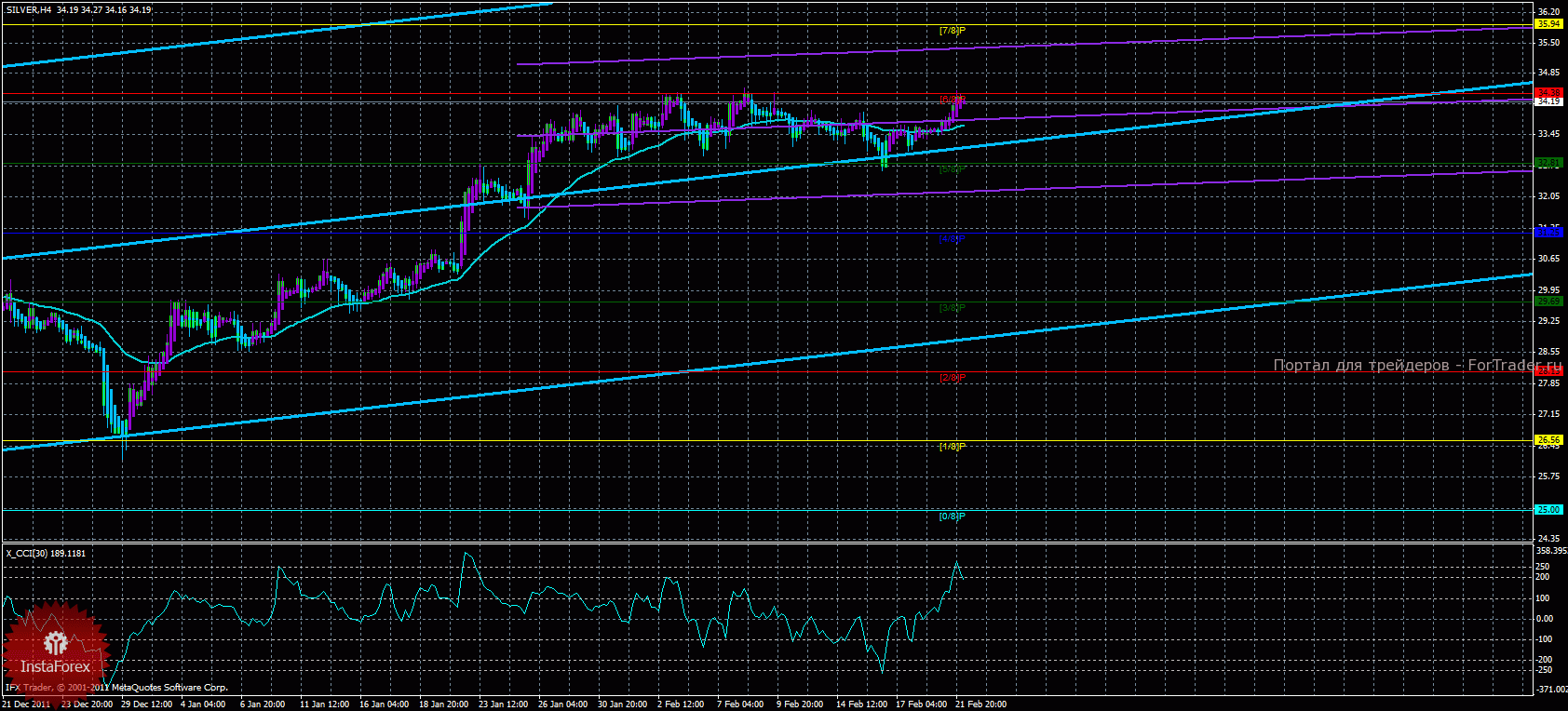Screen dimensions: 1568x711
Task: Select the X_CCI(30) 189.1181 indicator label
Action: pyautogui.click(x=46, y=553)
